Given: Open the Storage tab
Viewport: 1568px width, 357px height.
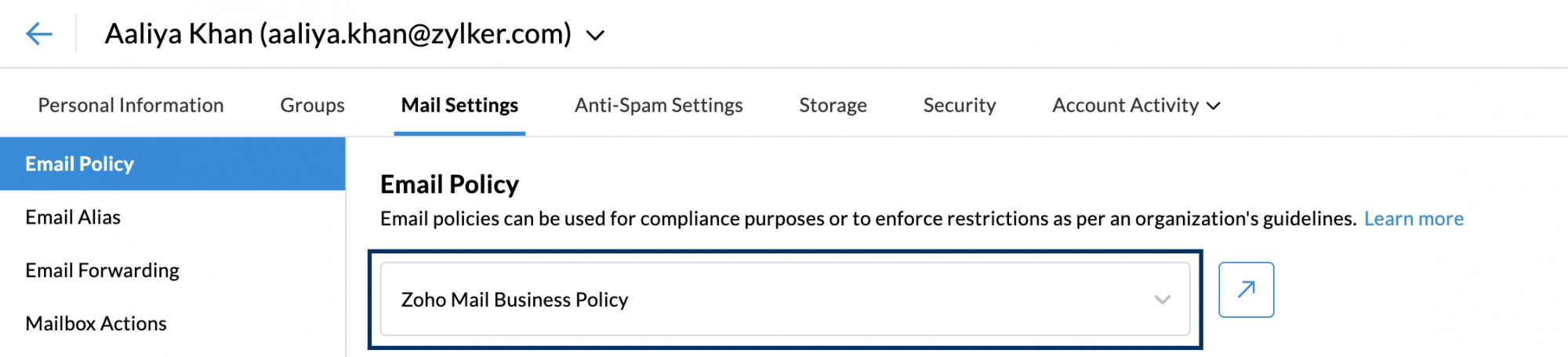Looking at the screenshot, I should tap(833, 105).
